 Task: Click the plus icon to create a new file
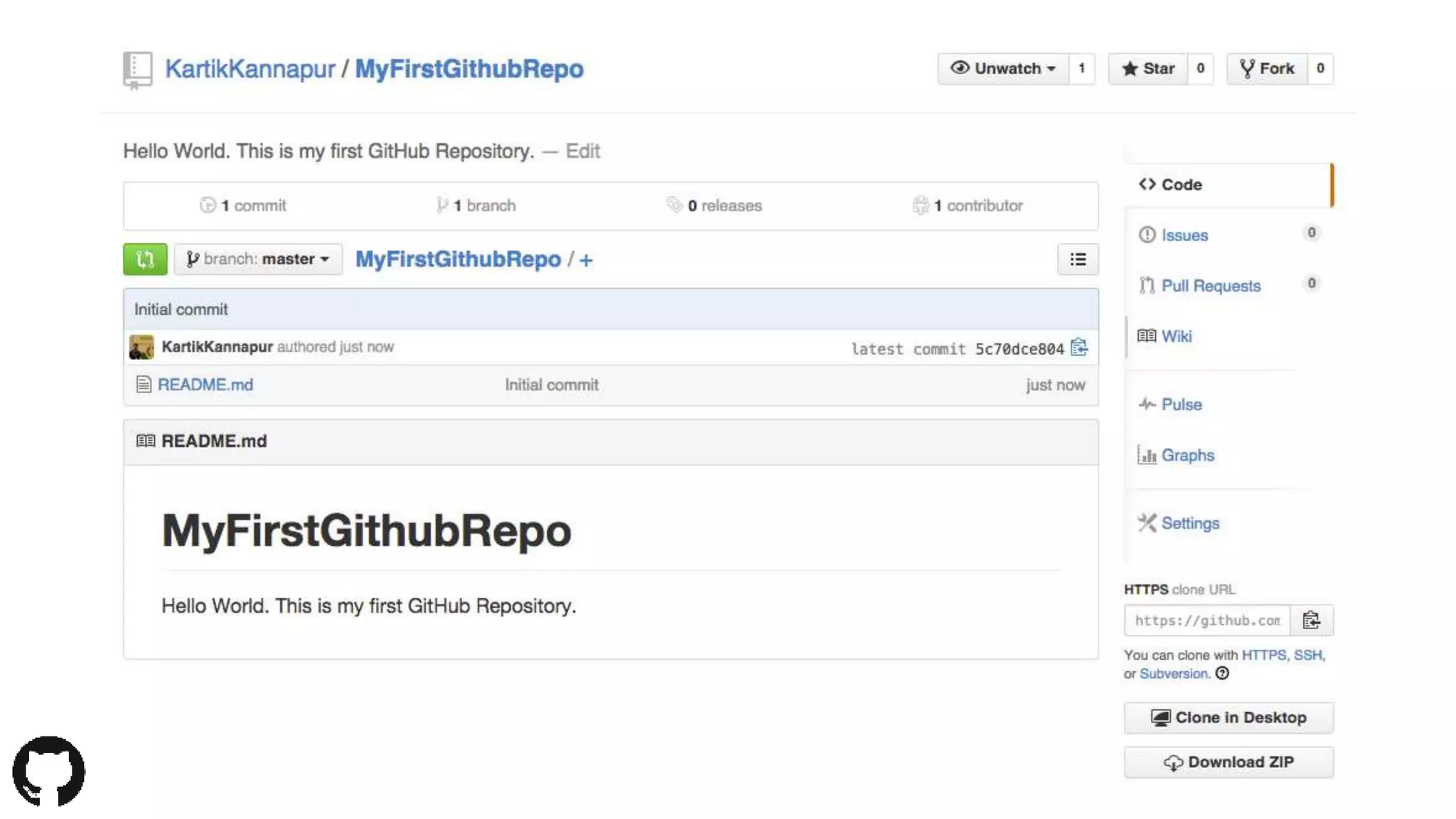[x=586, y=260]
